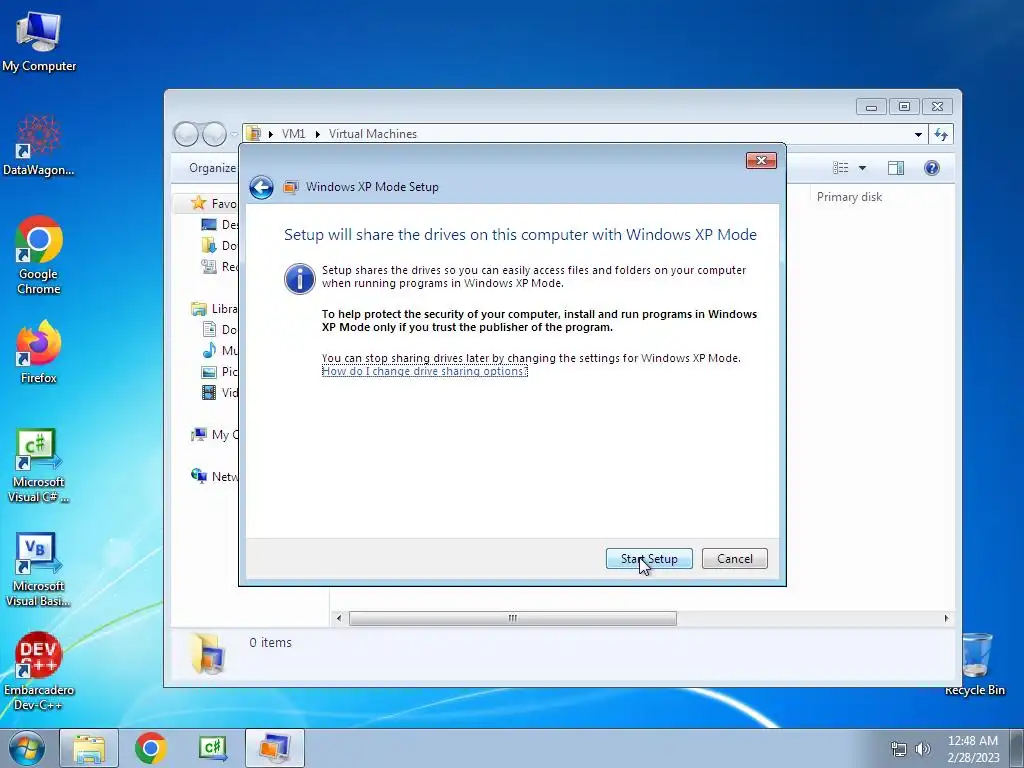Viewport: 1024px width, 768px height.
Task: Open 'How do I change drive sharing options?' link
Action: (x=424, y=371)
